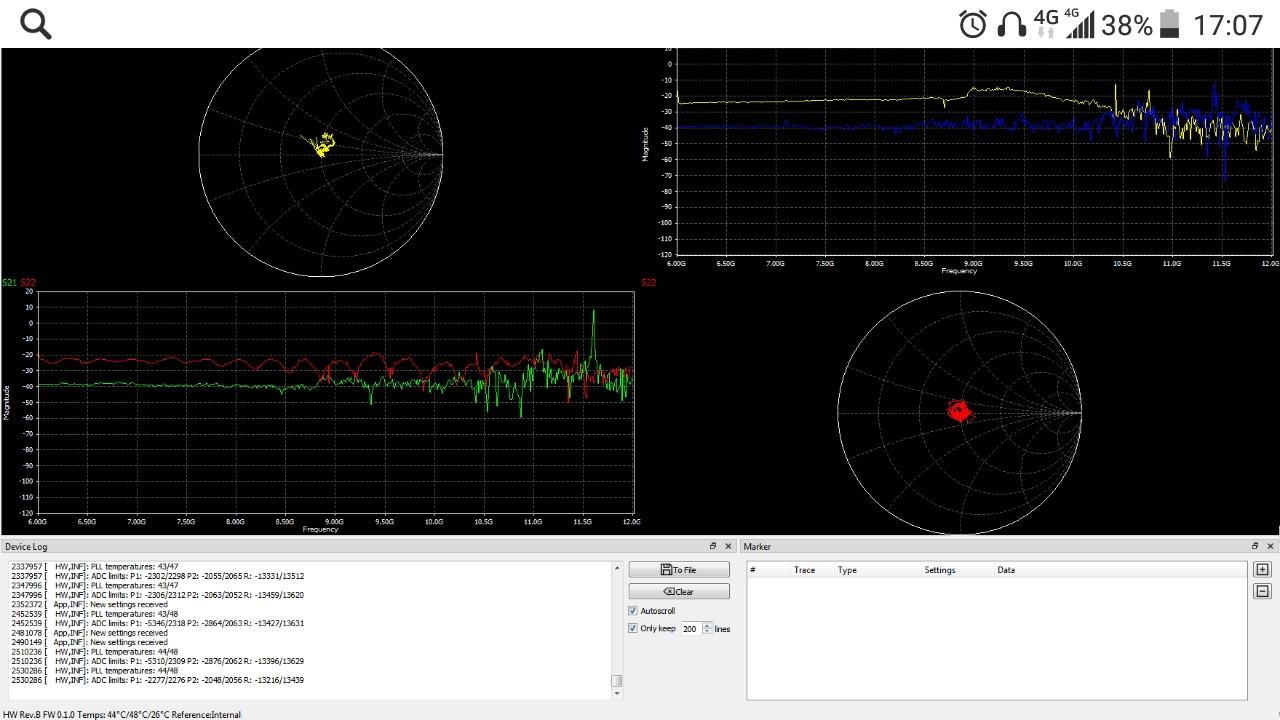The height and width of the screenshot is (720, 1280).
Task: Click the search magnifier icon
Action: pos(36,24)
